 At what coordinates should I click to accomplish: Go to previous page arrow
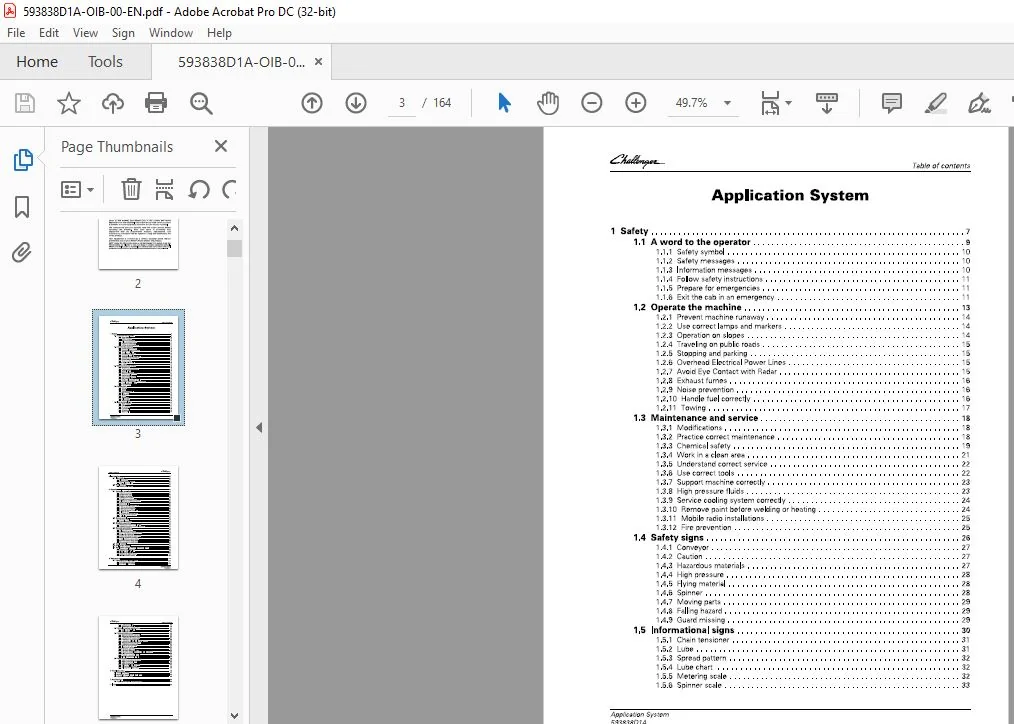click(x=312, y=103)
